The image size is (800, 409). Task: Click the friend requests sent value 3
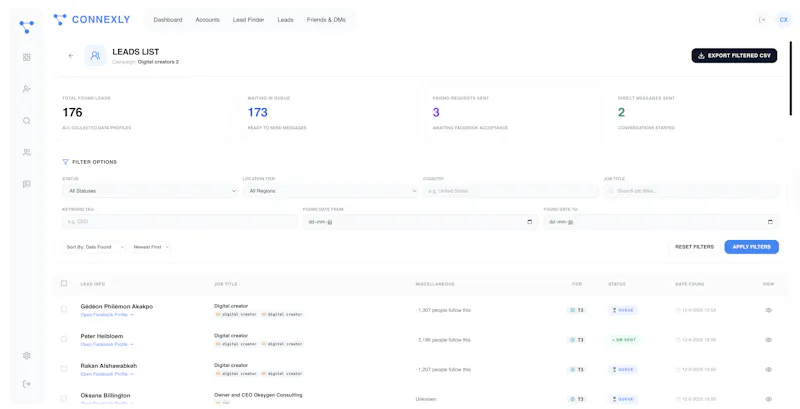click(x=436, y=112)
